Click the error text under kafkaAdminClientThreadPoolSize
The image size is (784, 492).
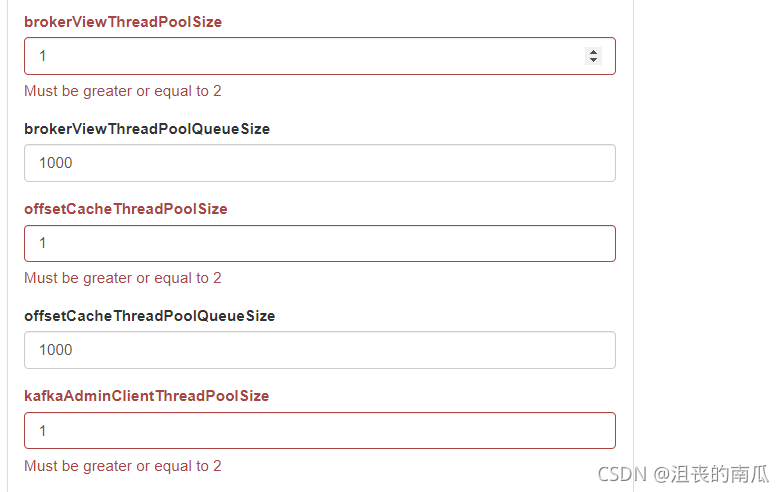pos(123,466)
